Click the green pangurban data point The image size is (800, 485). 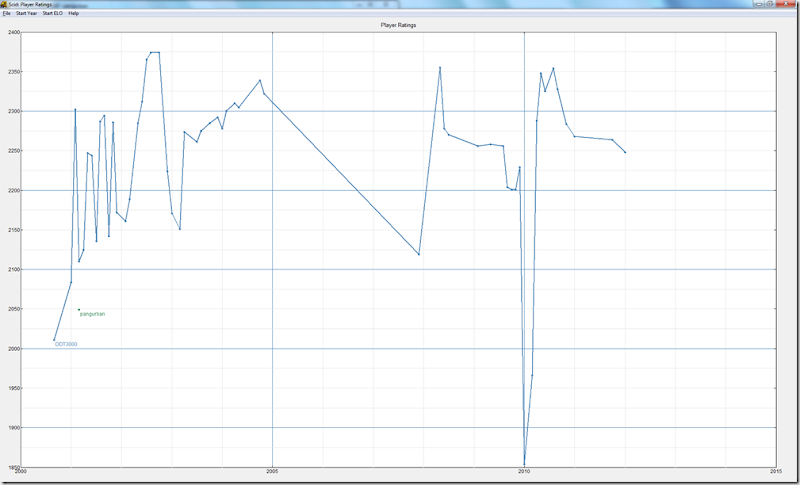(x=79, y=310)
